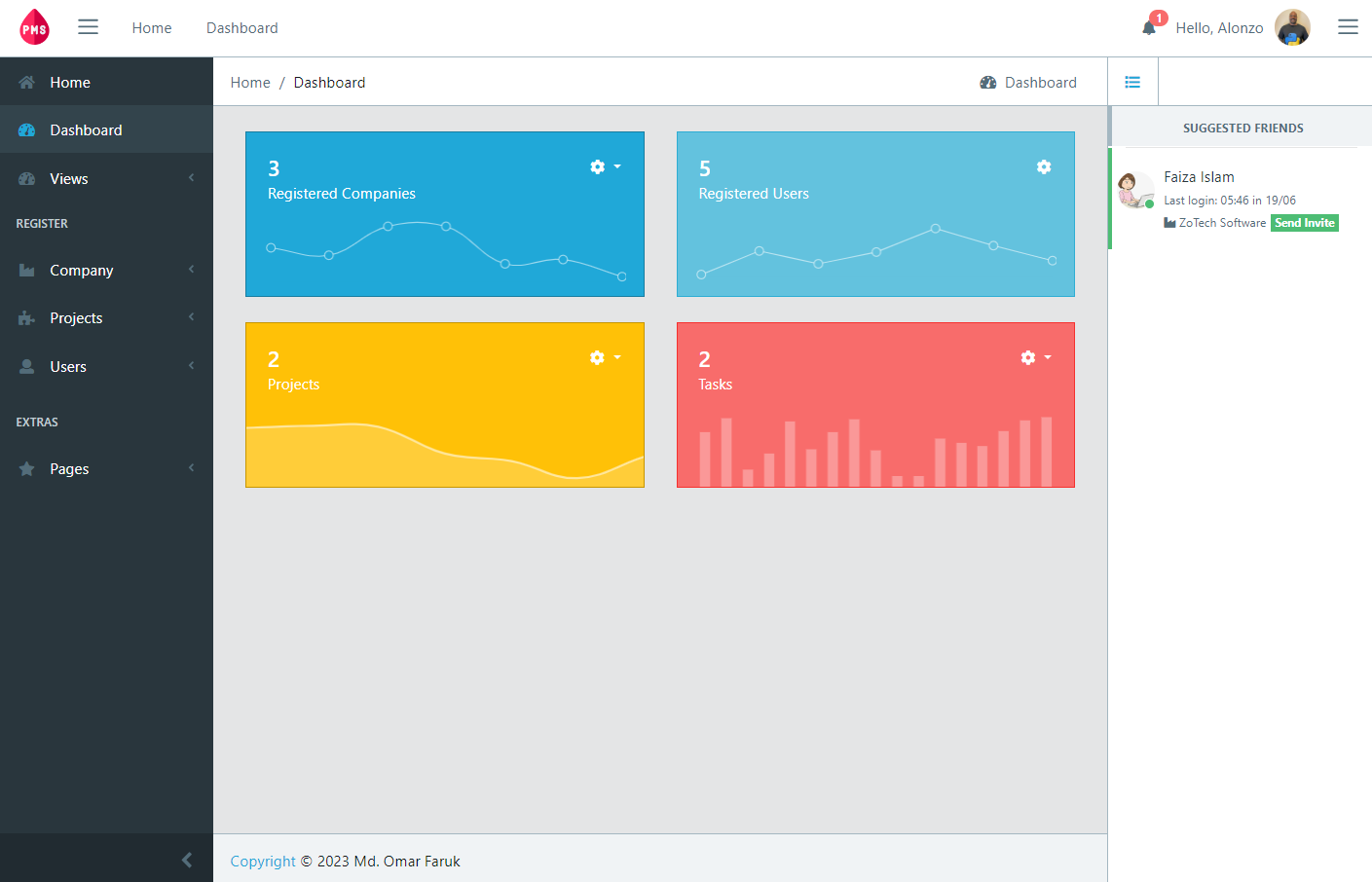Click the Dashboard gauge icon in sidebar
This screenshot has height=882, width=1372.
coord(27,130)
